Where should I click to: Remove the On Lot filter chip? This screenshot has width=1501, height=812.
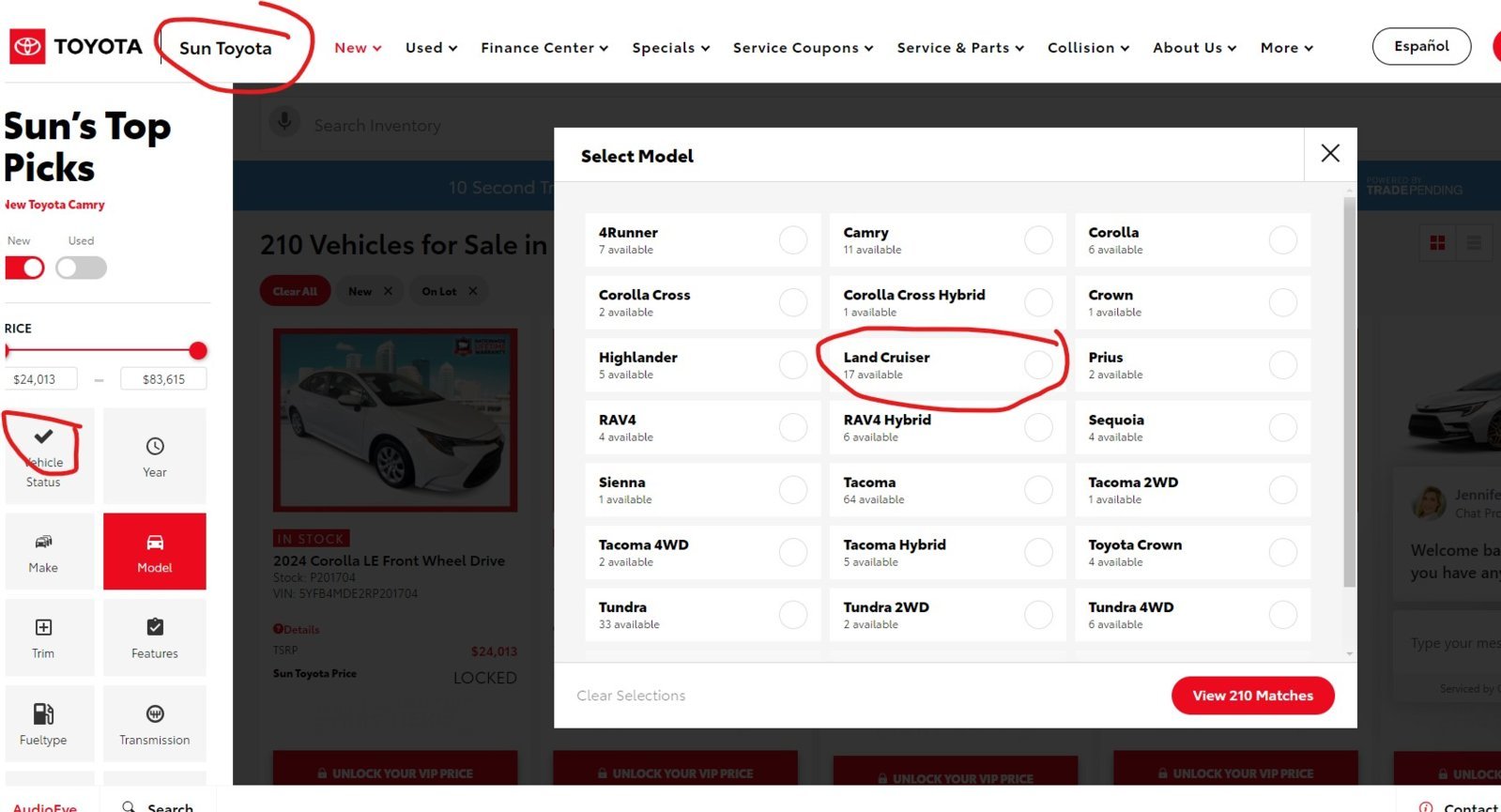pos(472,291)
